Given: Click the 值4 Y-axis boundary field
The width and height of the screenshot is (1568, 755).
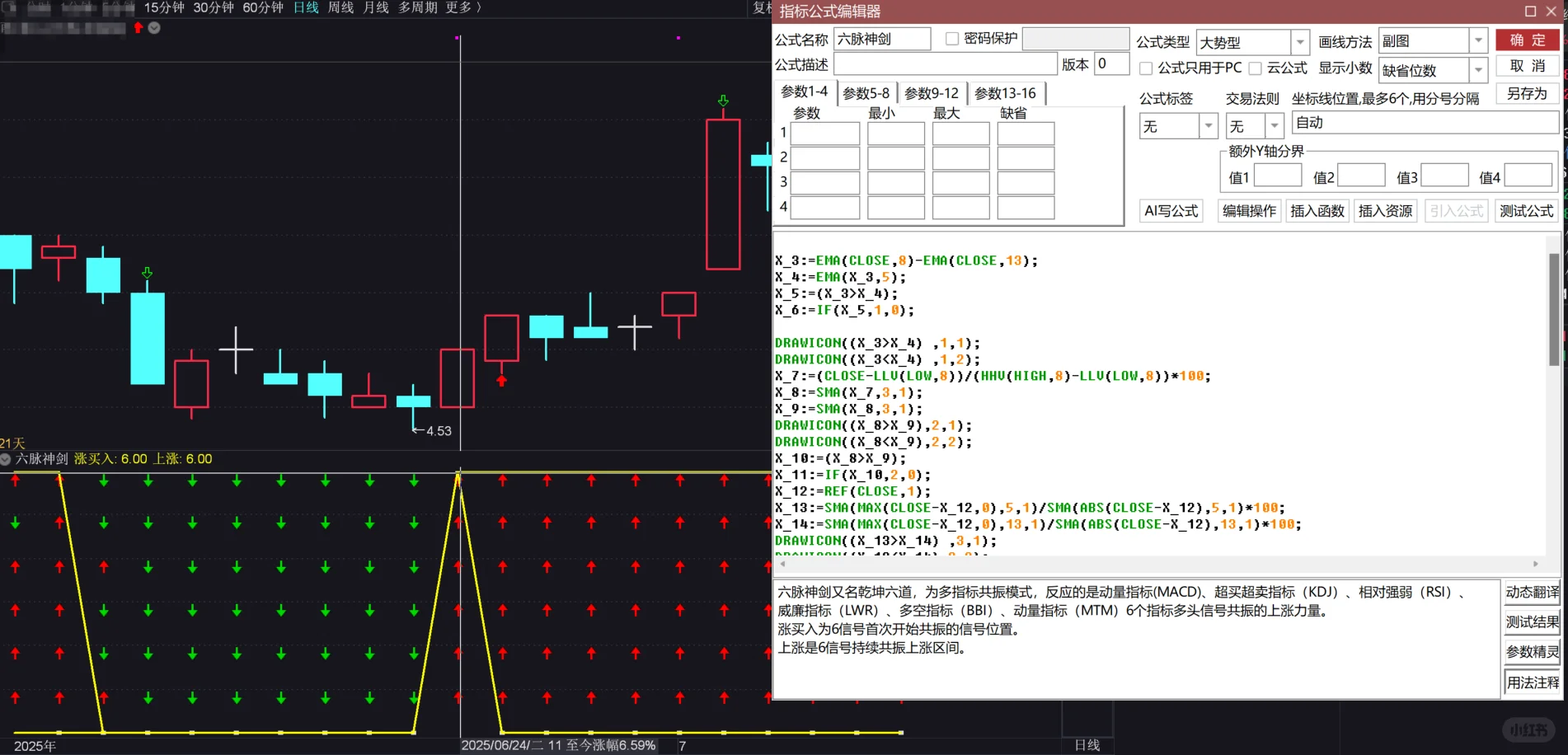Looking at the screenshot, I should tap(1528, 176).
